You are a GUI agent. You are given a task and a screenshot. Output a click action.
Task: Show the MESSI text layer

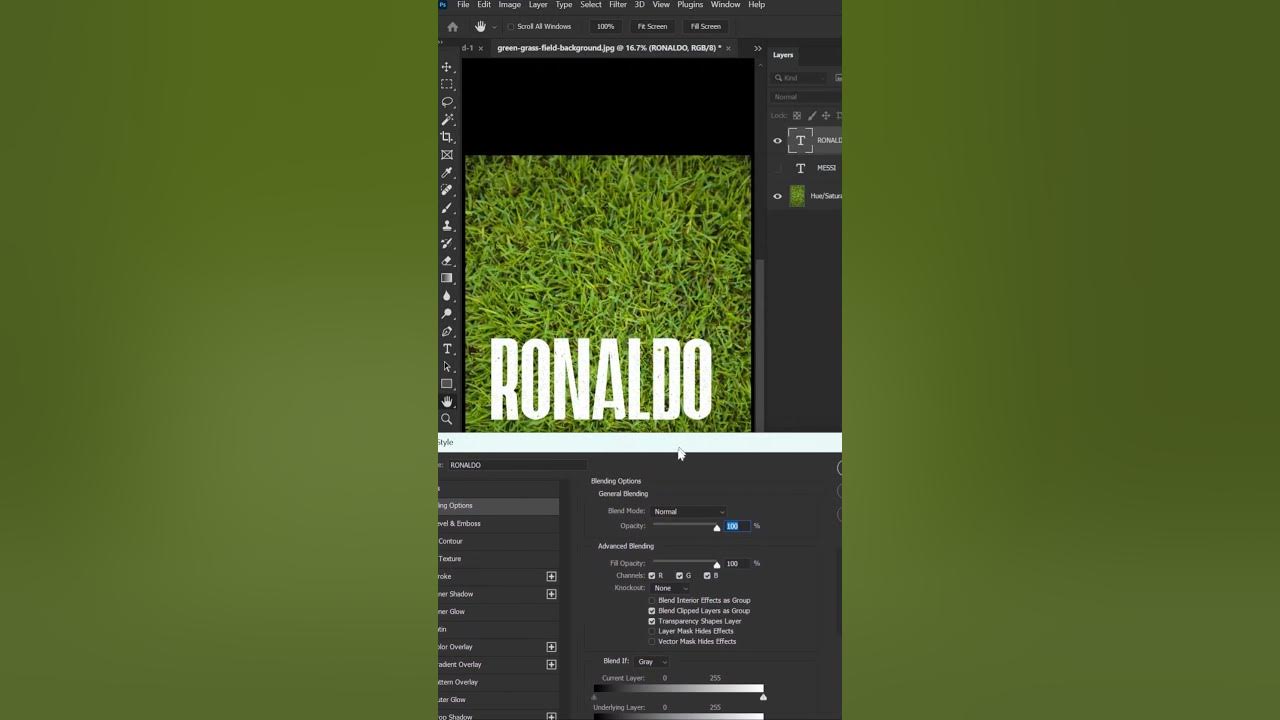[x=777, y=168]
